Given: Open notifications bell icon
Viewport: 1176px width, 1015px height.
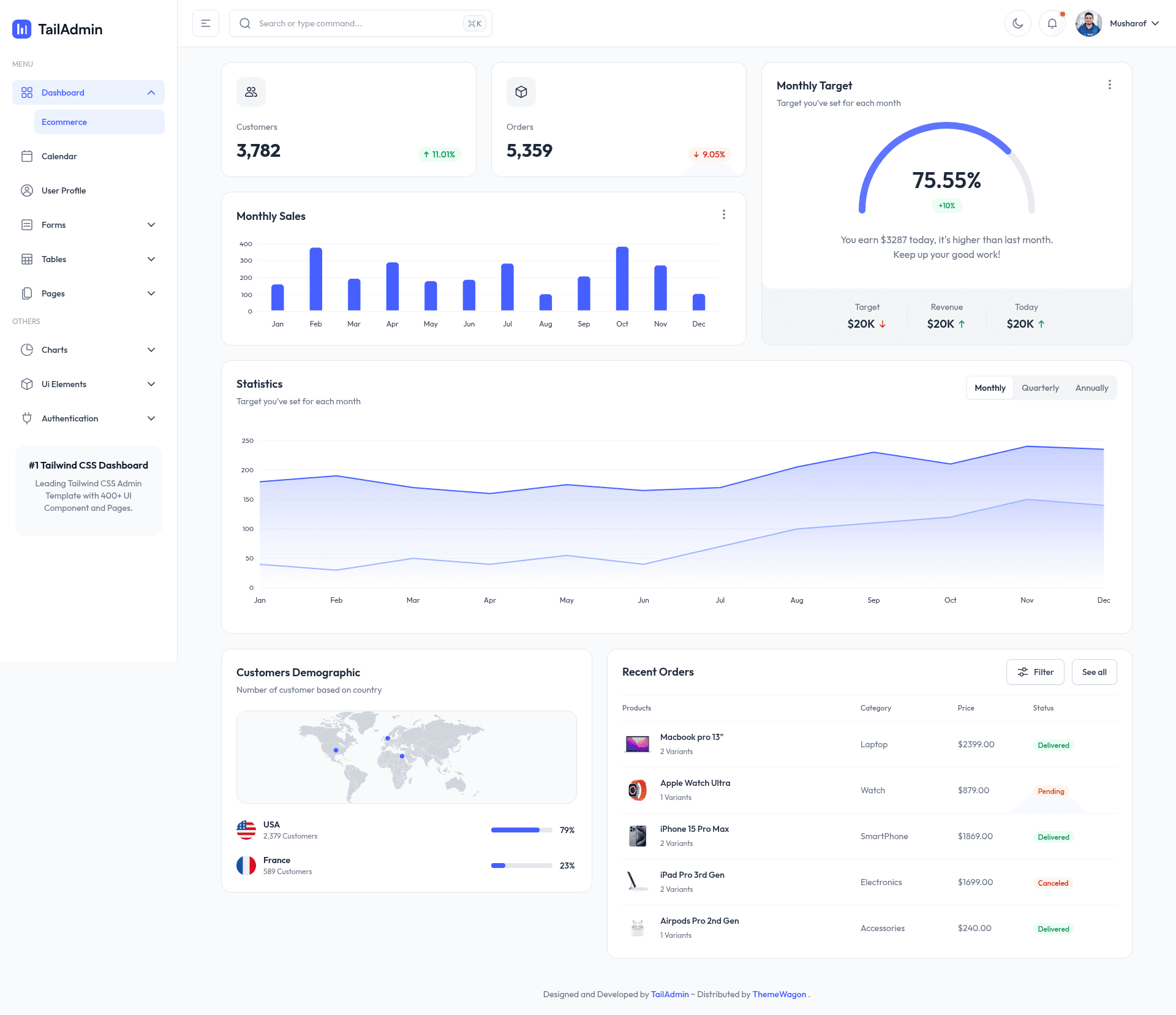Looking at the screenshot, I should click(1052, 23).
